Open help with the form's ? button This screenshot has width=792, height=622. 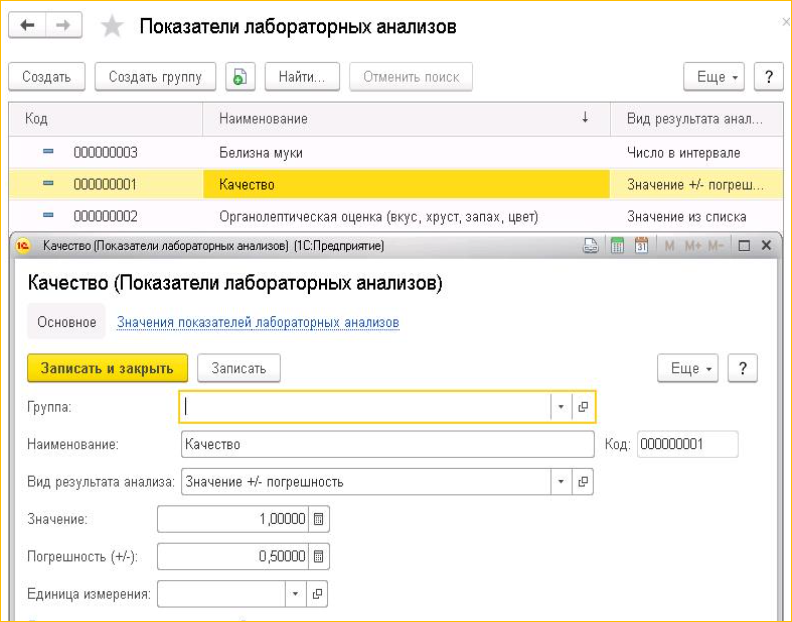coord(742,368)
